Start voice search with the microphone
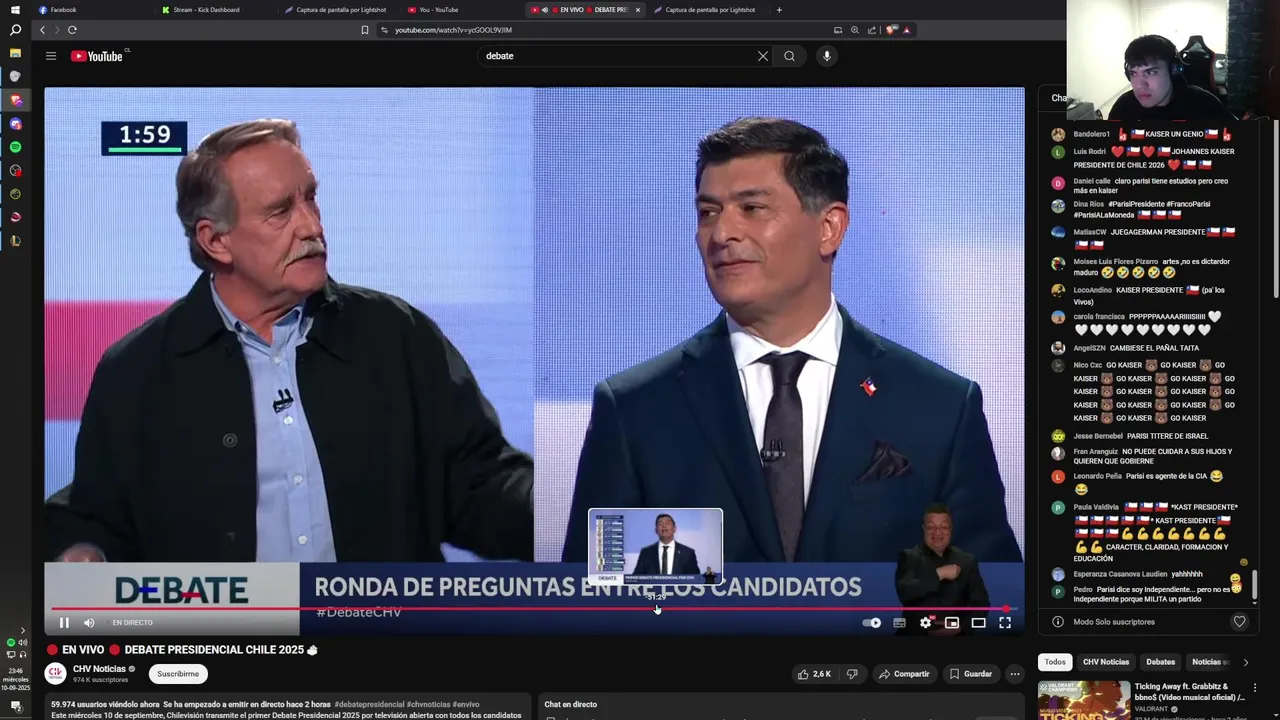 pos(827,56)
